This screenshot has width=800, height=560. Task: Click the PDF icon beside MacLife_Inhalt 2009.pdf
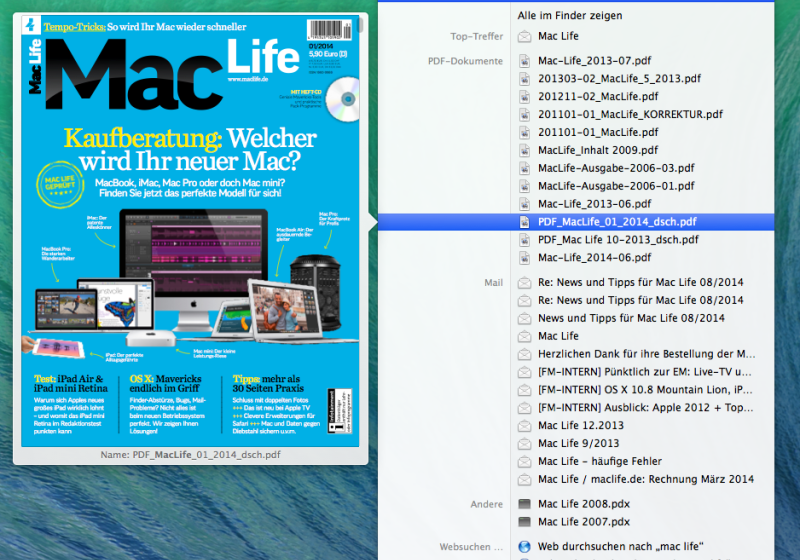[x=524, y=150]
